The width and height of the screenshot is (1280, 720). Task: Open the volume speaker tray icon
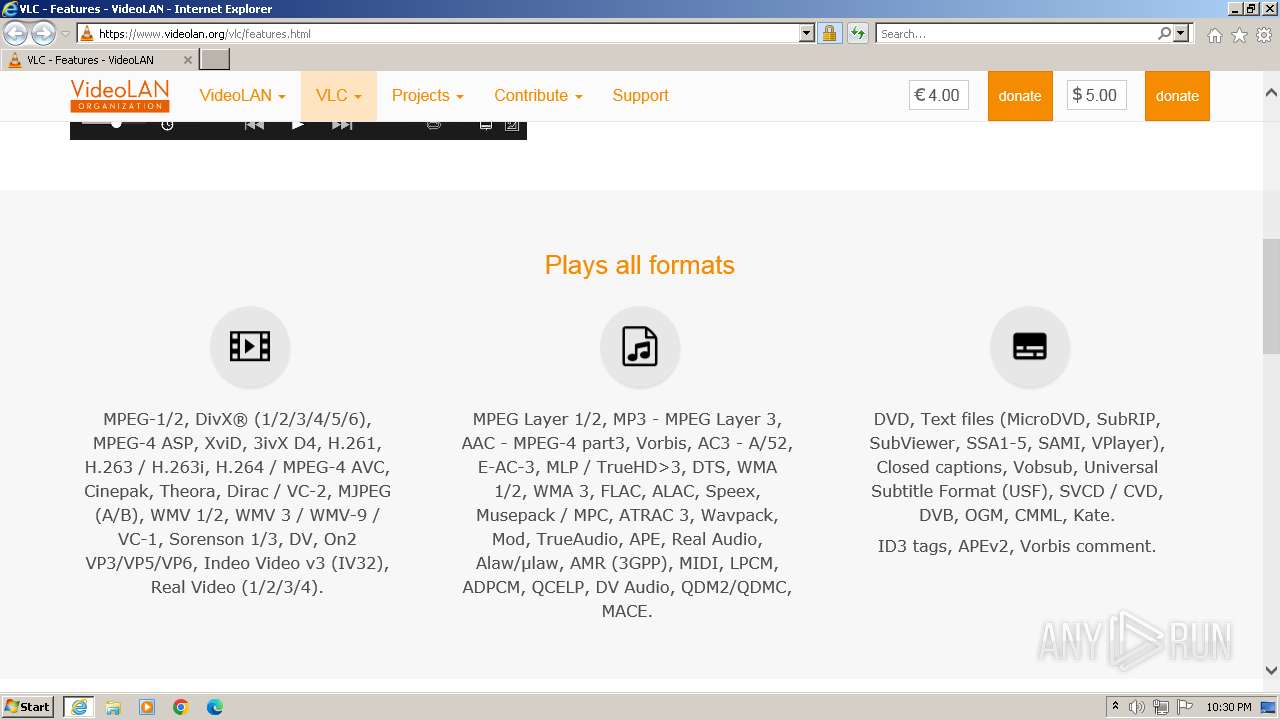pos(1137,707)
